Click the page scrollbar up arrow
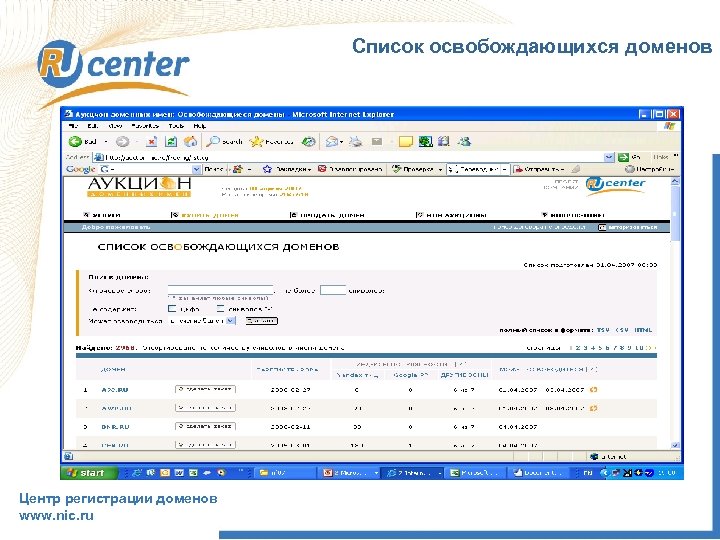 675,181
